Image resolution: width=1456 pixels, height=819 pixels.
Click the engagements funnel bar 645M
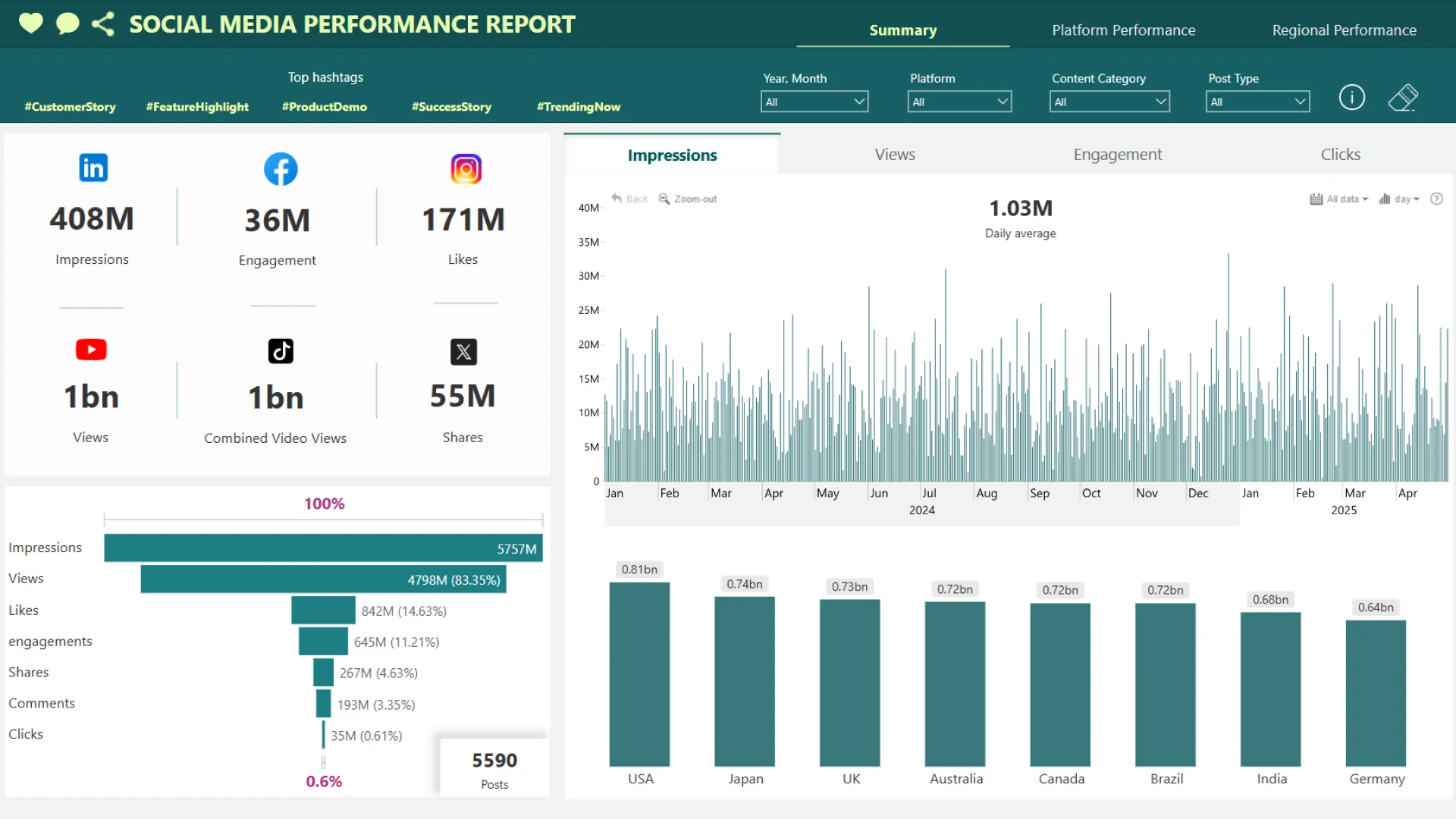pos(323,642)
